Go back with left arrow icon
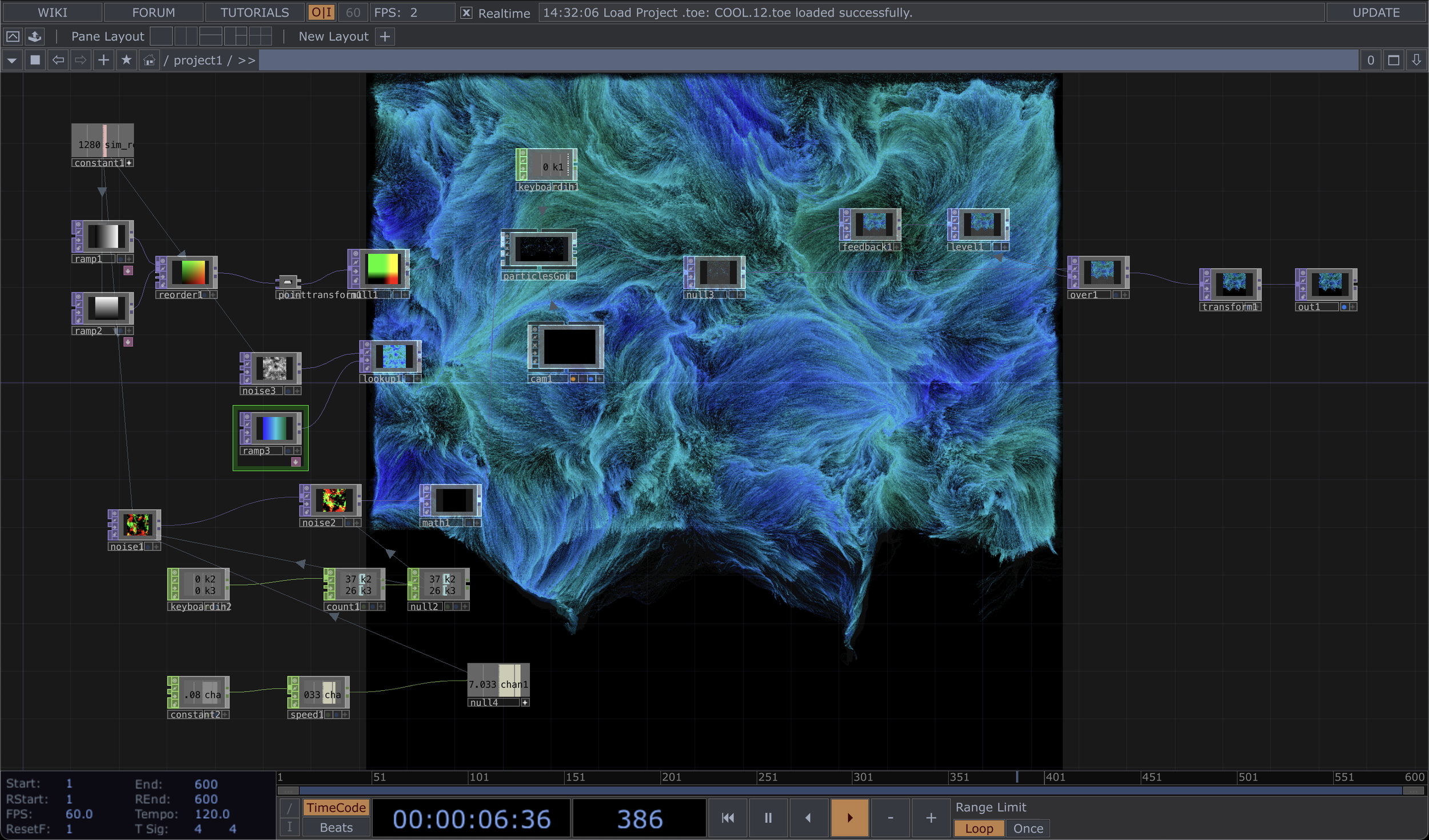The image size is (1429, 840). (58, 60)
